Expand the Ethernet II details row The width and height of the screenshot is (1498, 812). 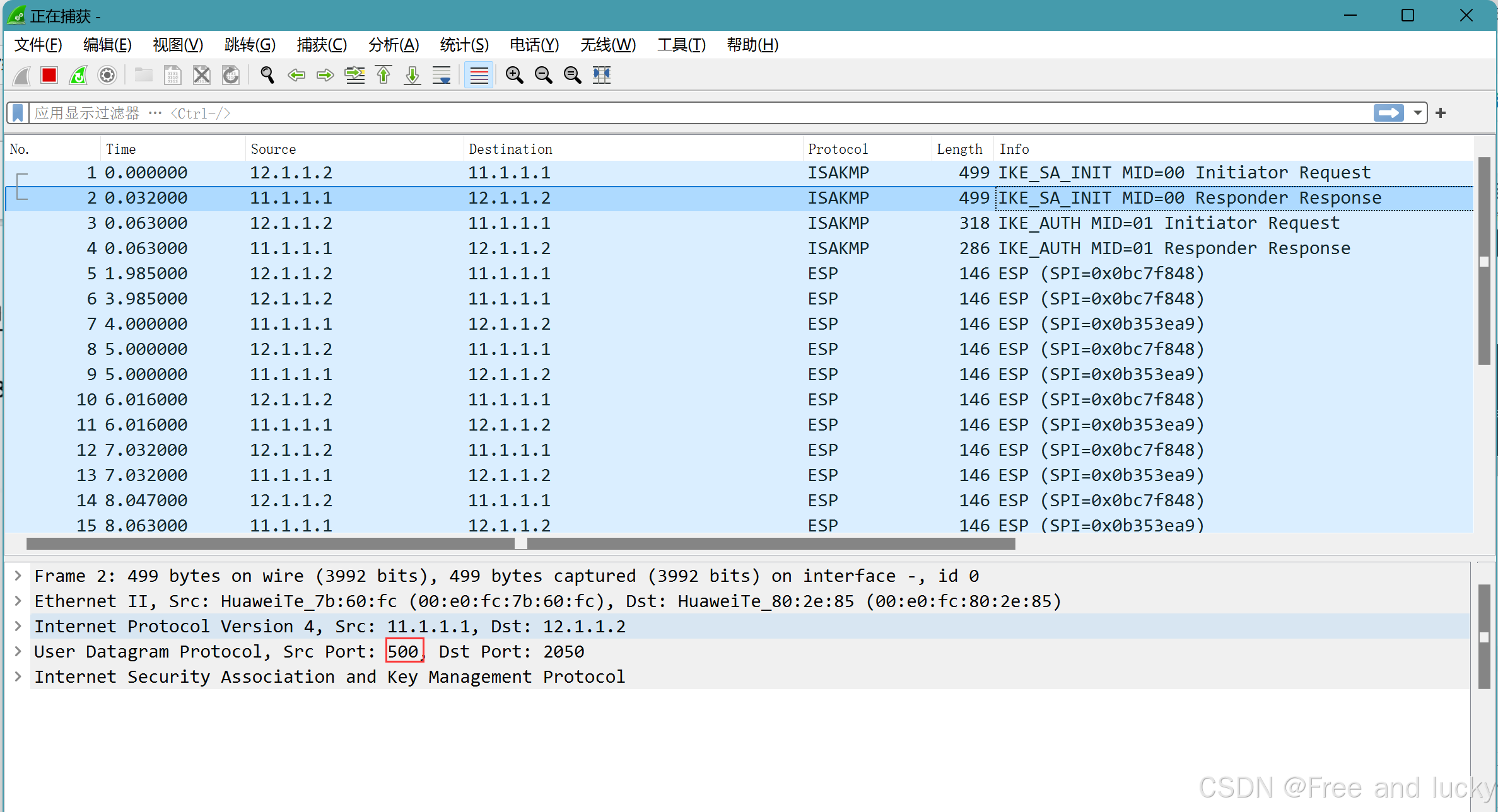point(18,601)
